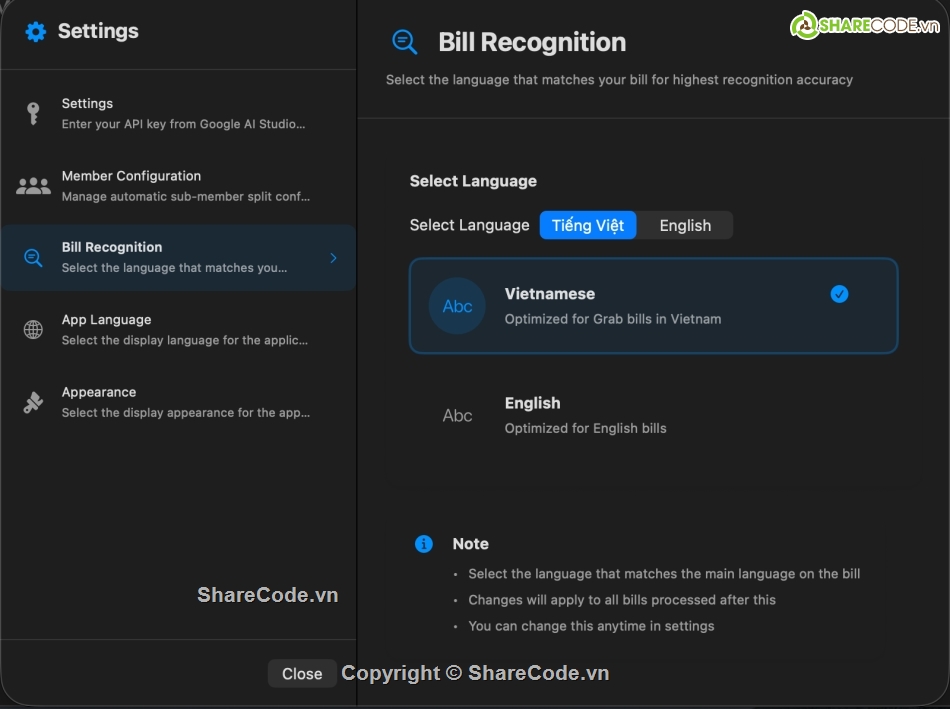Click the brush icon beside Appearance
950x709 pixels.
click(x=34, y=400)
